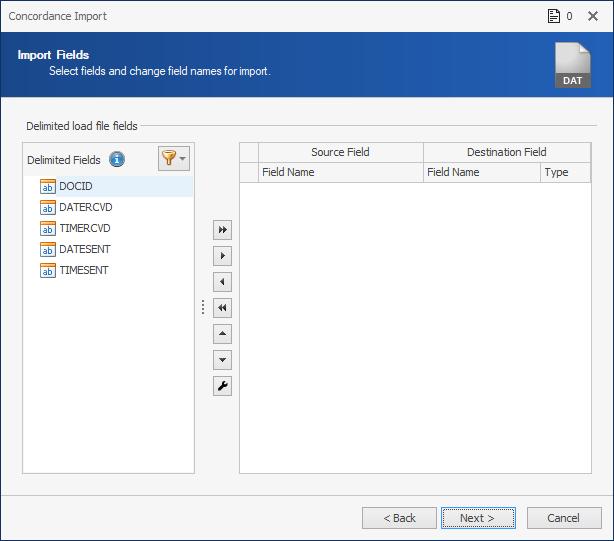
Task: Click the add selected field right-arrow button
Action: pos(222,256)
